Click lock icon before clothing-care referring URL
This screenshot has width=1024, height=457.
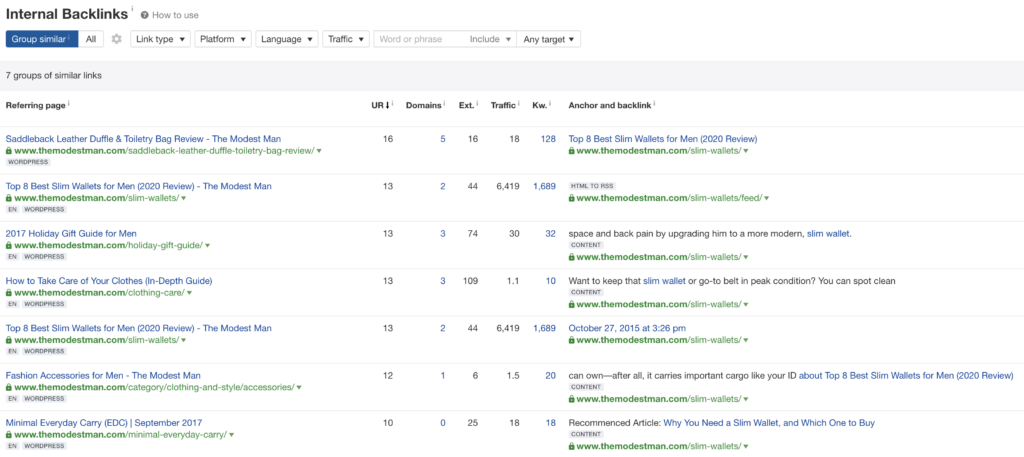pyautogui.click(x=8, y=292)
